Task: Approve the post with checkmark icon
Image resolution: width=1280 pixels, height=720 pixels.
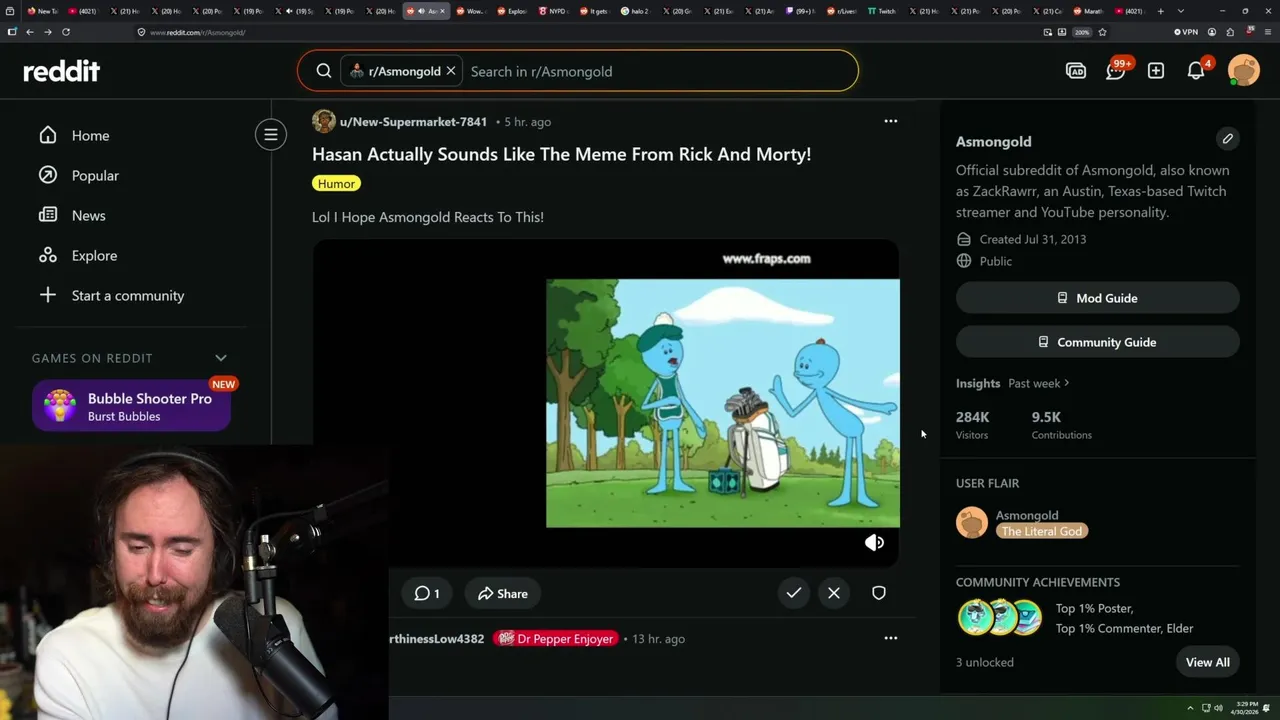Action: (794, 593)
